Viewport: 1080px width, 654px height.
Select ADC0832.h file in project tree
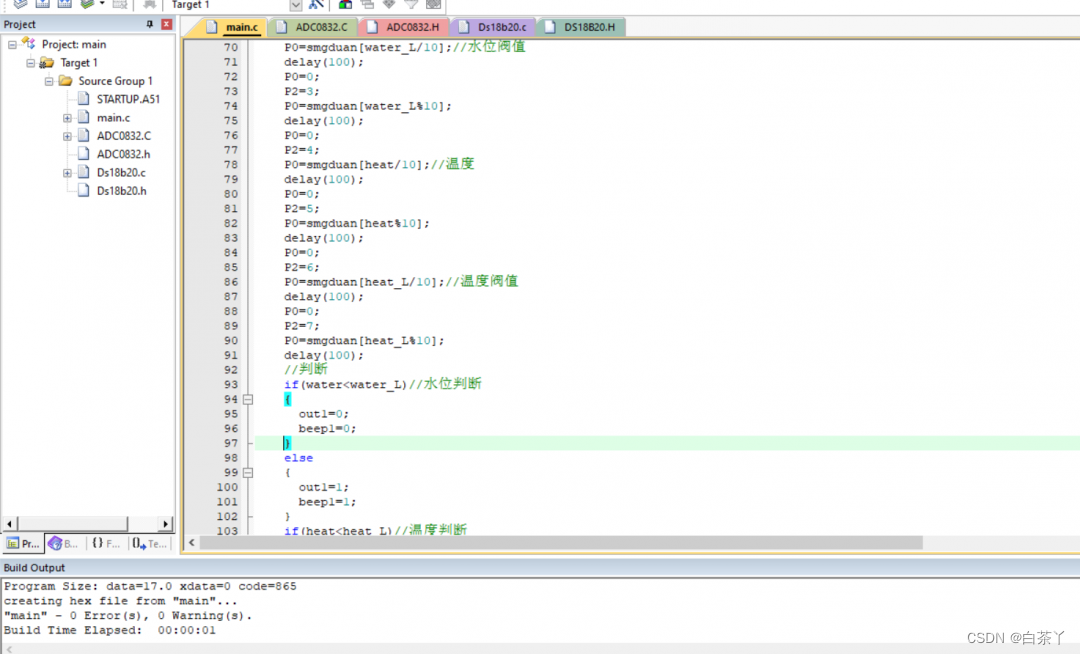click(x=123, y=154)
